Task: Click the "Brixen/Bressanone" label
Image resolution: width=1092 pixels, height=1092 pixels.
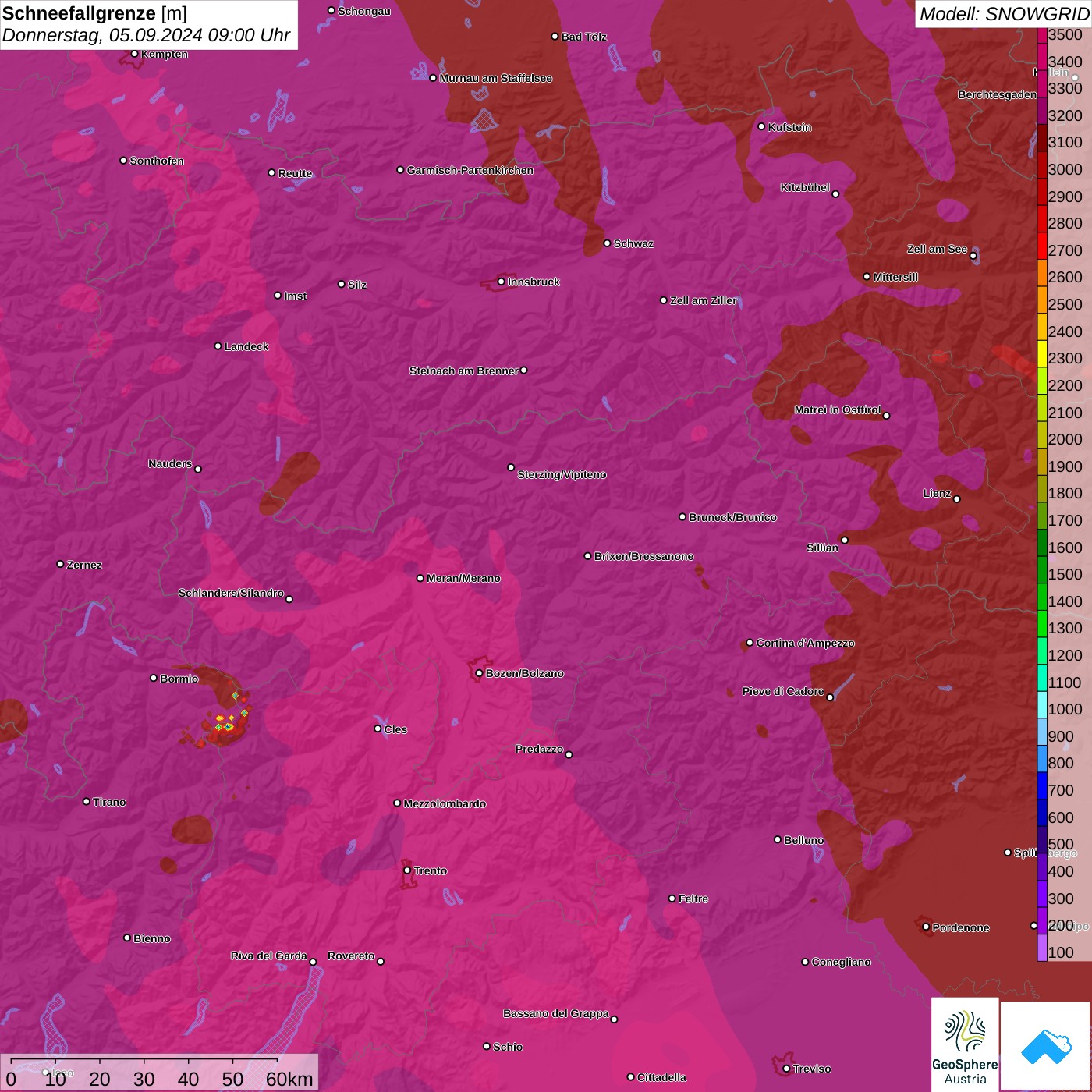Action: coord(643,556)
